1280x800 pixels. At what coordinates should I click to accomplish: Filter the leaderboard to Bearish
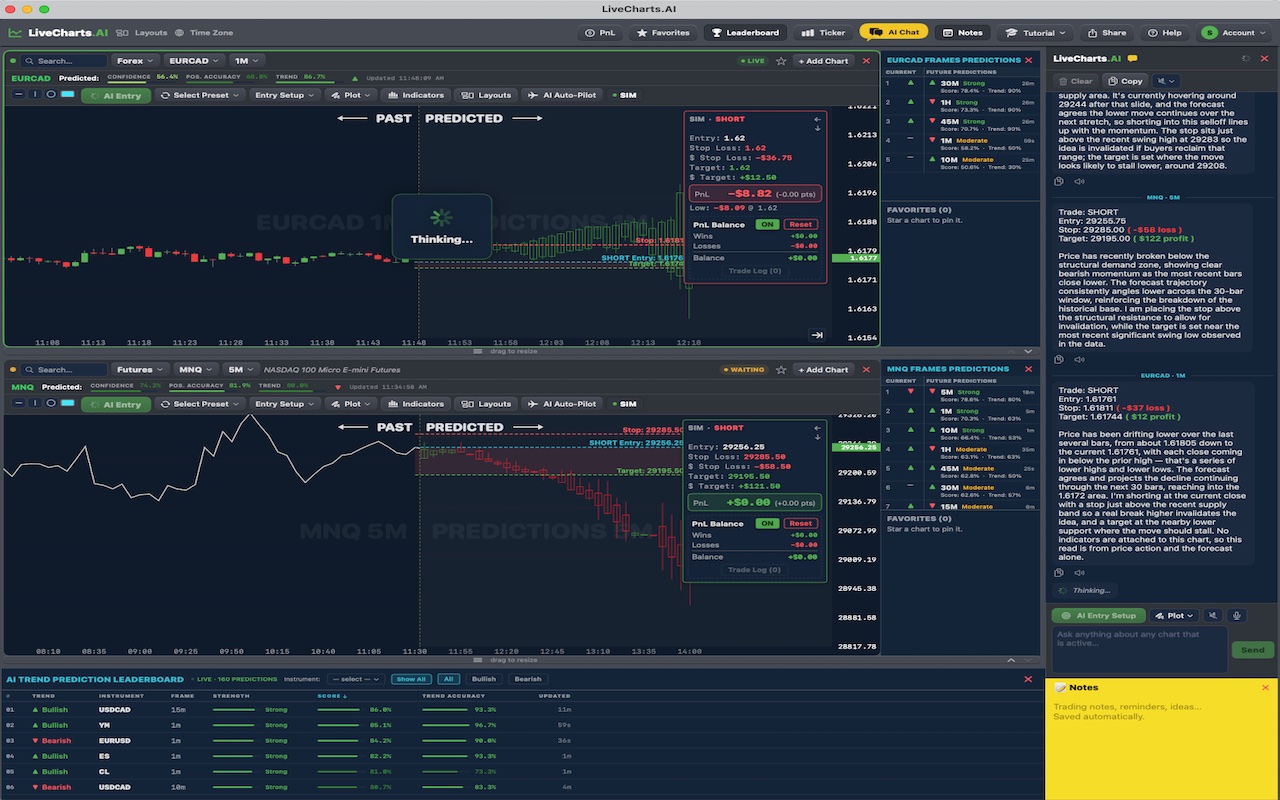pos(527,679)
